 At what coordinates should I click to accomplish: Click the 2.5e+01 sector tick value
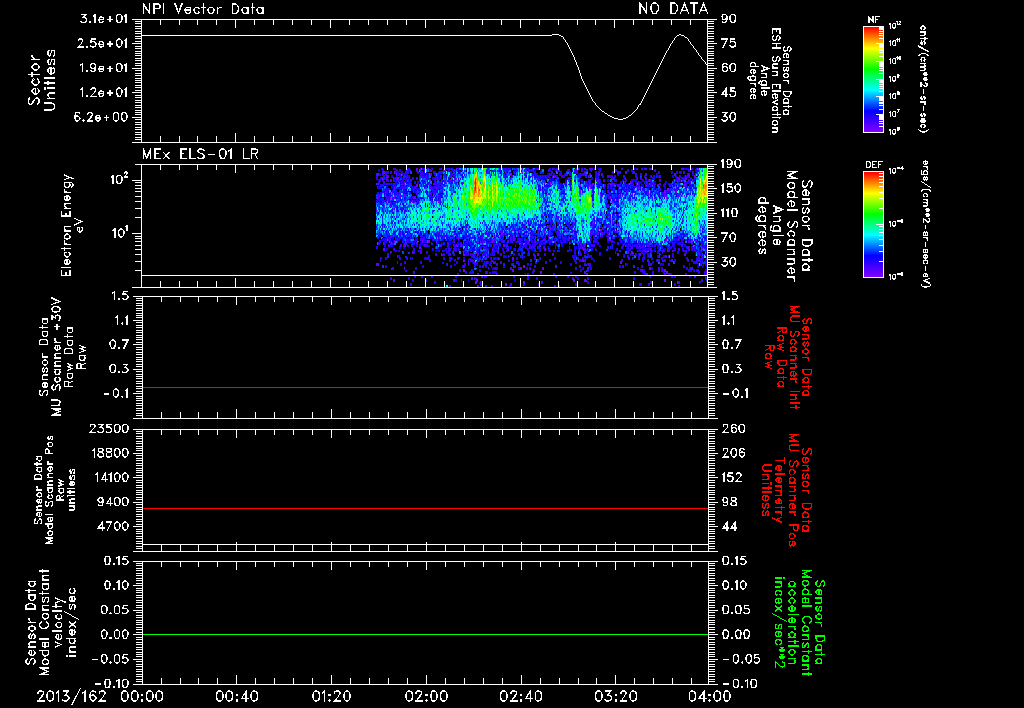pos(103,43)
